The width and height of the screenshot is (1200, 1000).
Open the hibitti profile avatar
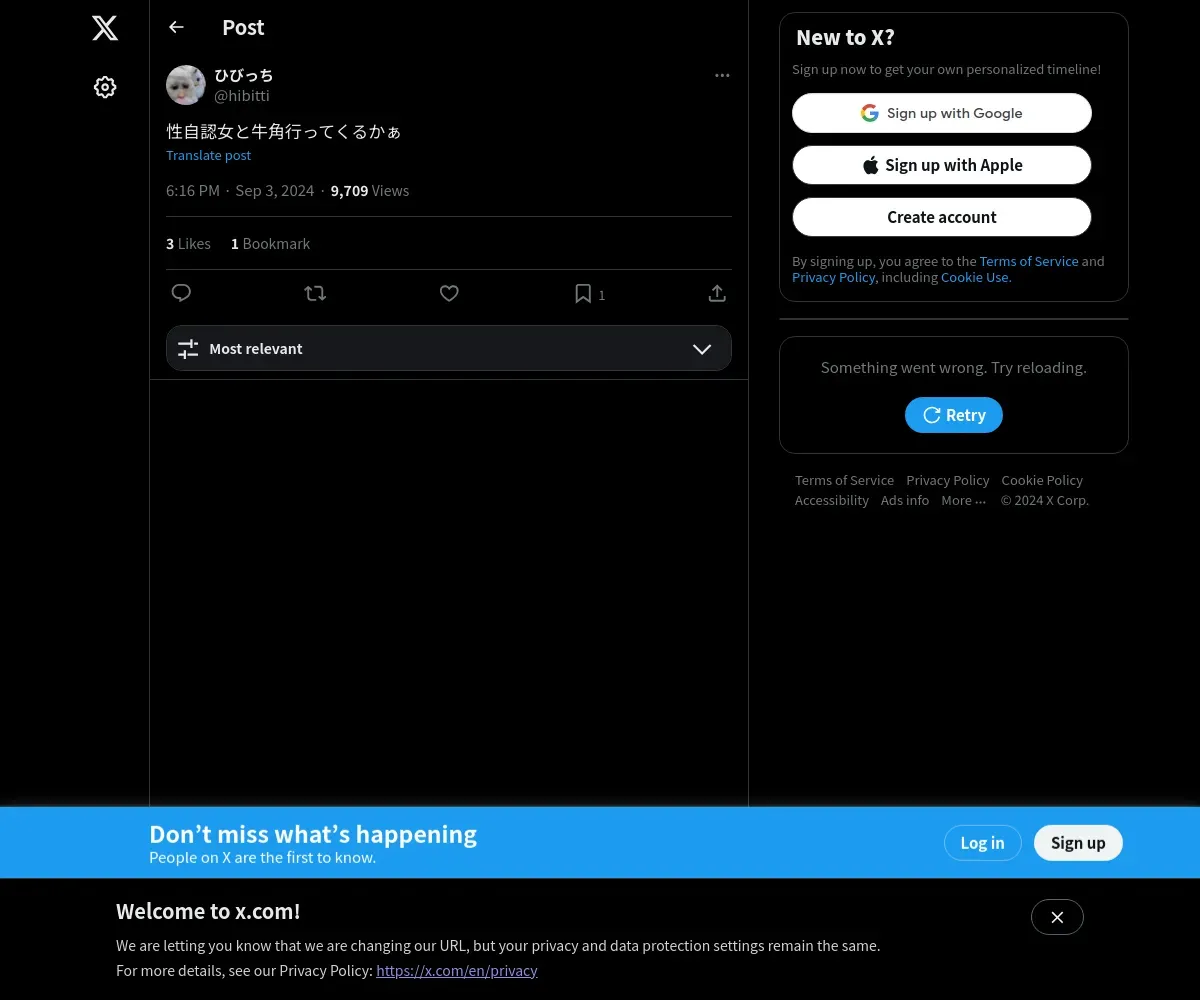pos(186,85)
